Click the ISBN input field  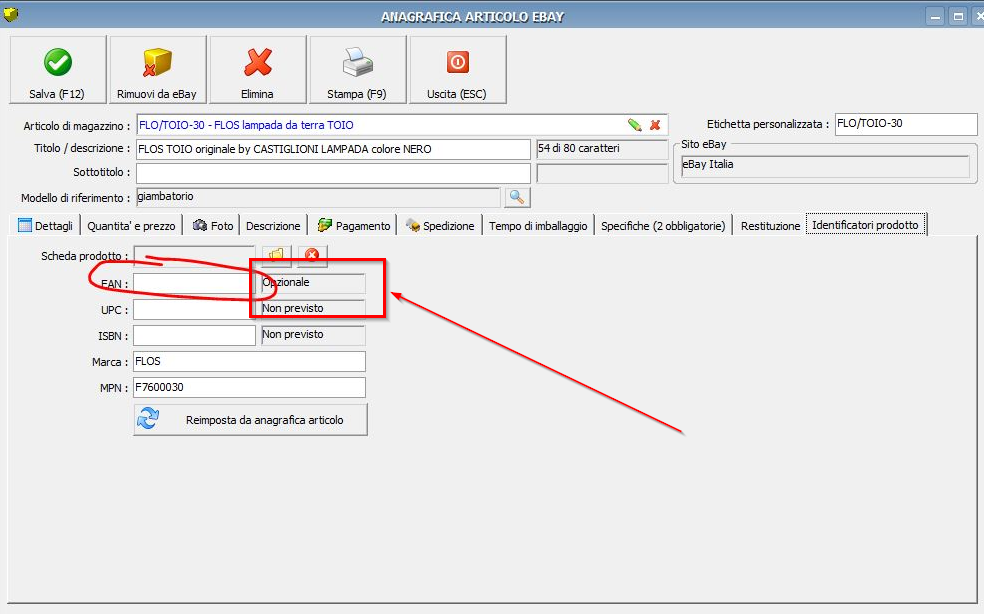click(x=194, y=335)
